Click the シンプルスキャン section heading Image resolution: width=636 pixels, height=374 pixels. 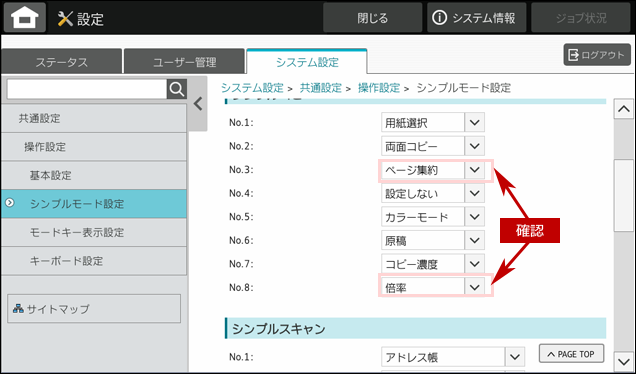point(415,328)
